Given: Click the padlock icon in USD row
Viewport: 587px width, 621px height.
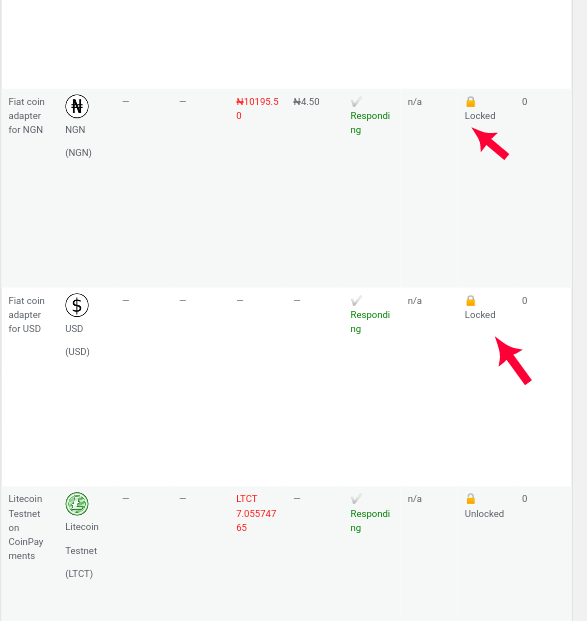Looking at the screenshot, I should (471, 301).
